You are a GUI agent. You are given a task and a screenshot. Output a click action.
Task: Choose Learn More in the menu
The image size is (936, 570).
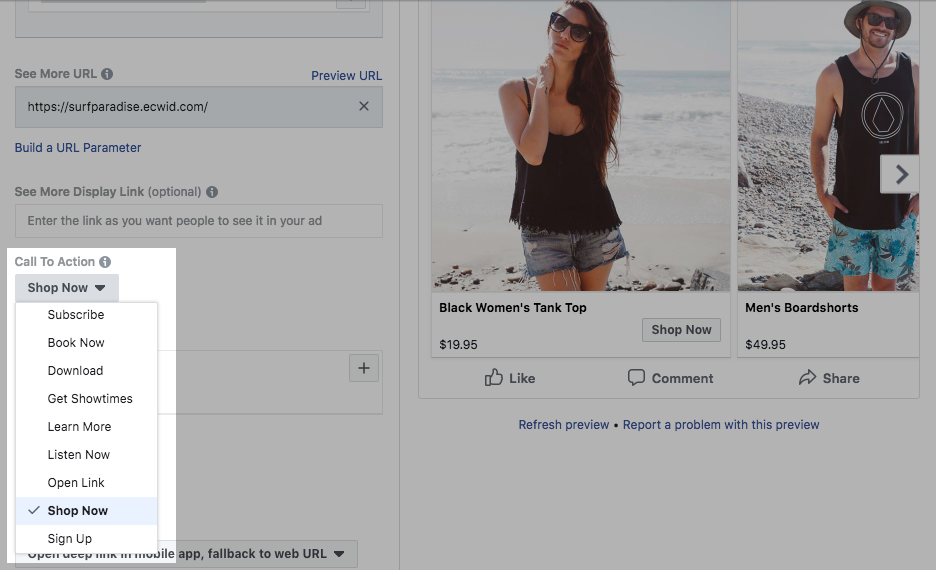[x=79, y=427]
